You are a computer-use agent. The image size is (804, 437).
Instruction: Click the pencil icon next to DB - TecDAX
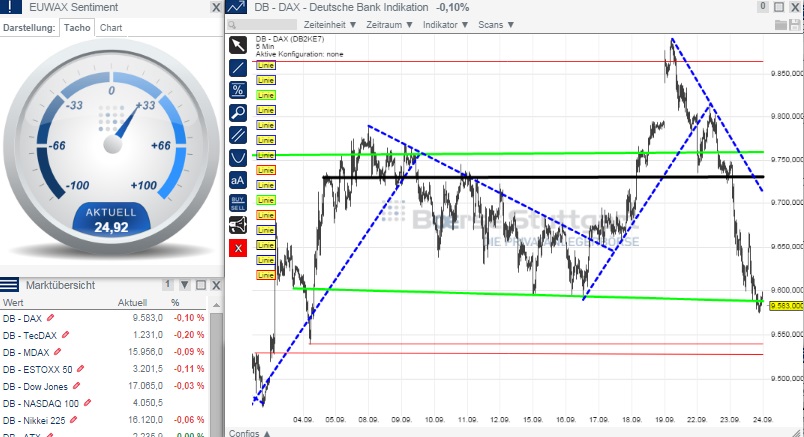pyautogui.click(x=65, y=335)
